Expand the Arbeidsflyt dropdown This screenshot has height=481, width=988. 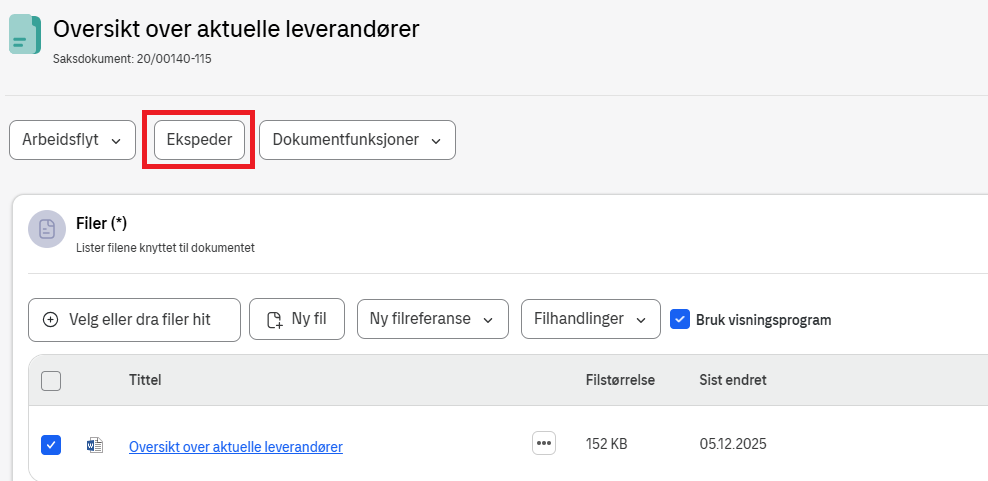72,141
